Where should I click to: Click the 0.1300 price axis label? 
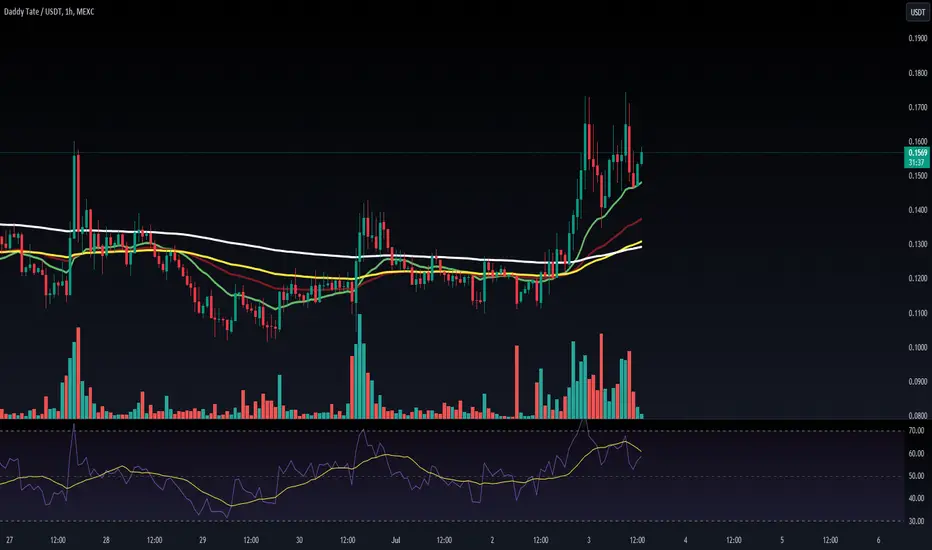pyautogui.click(x=918, y=244)
